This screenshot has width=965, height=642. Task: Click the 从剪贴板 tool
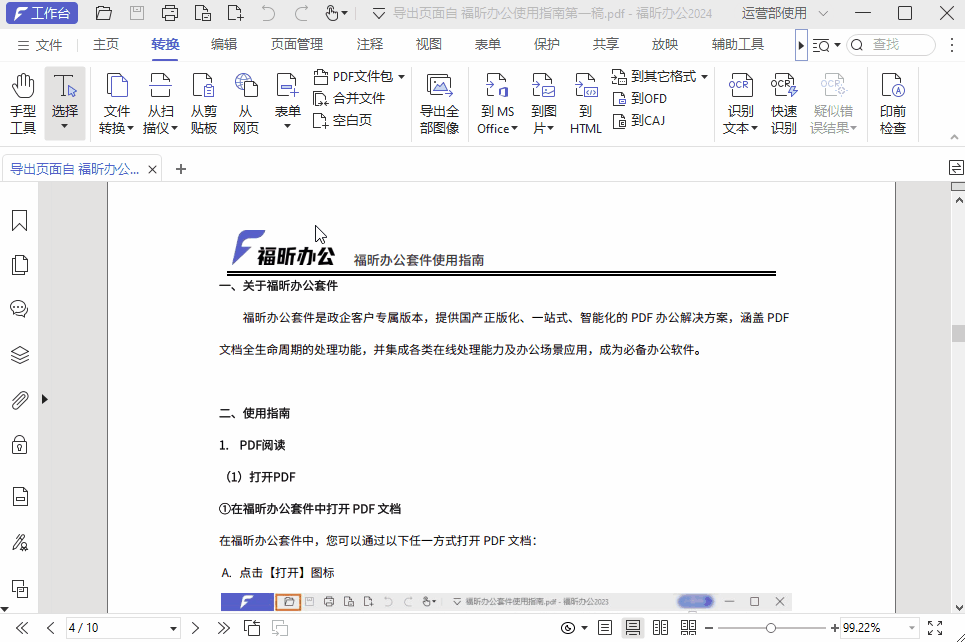[x=203, y=100]
